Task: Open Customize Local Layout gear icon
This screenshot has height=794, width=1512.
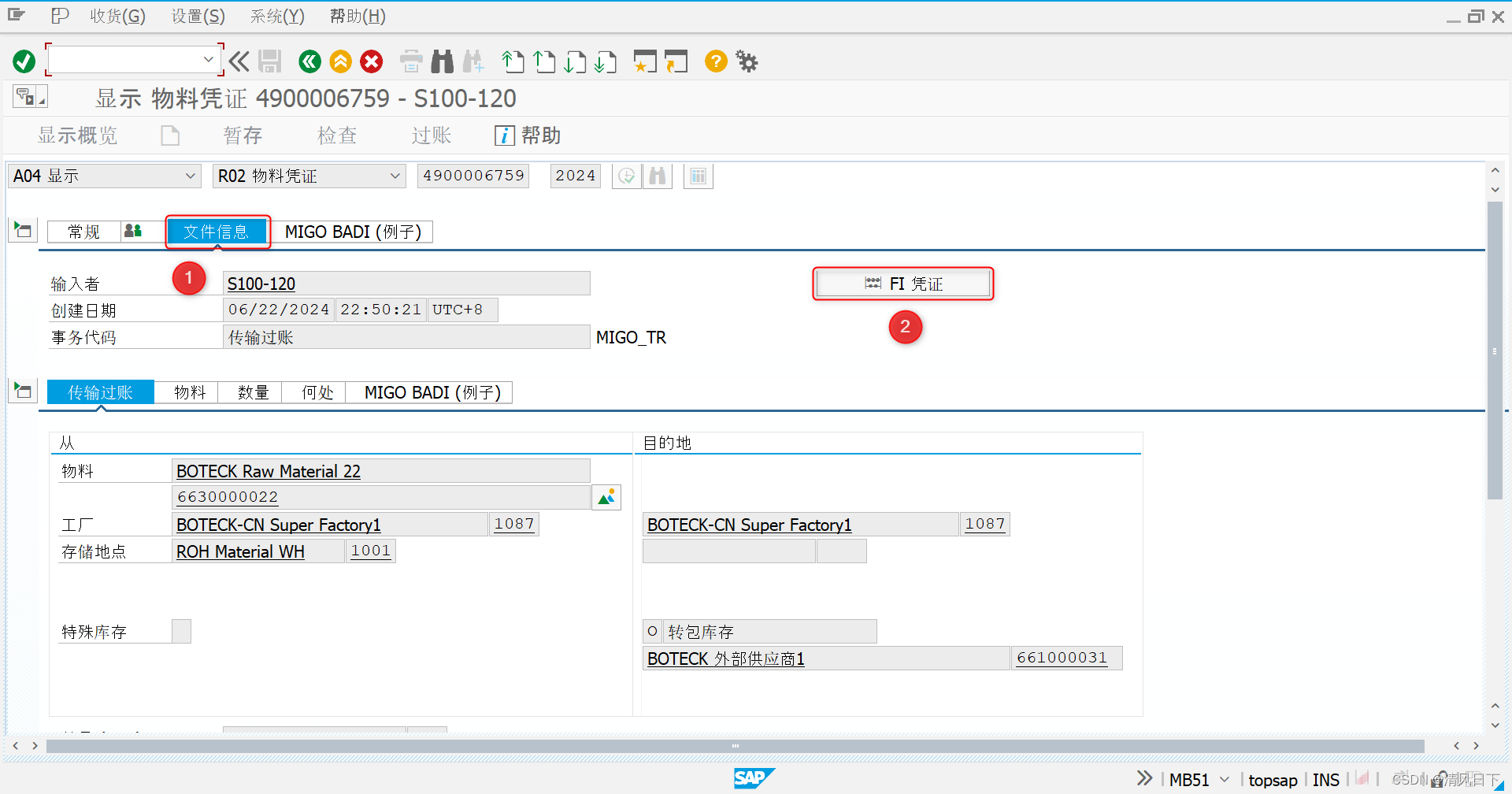Action: click(x=747, y=61)
